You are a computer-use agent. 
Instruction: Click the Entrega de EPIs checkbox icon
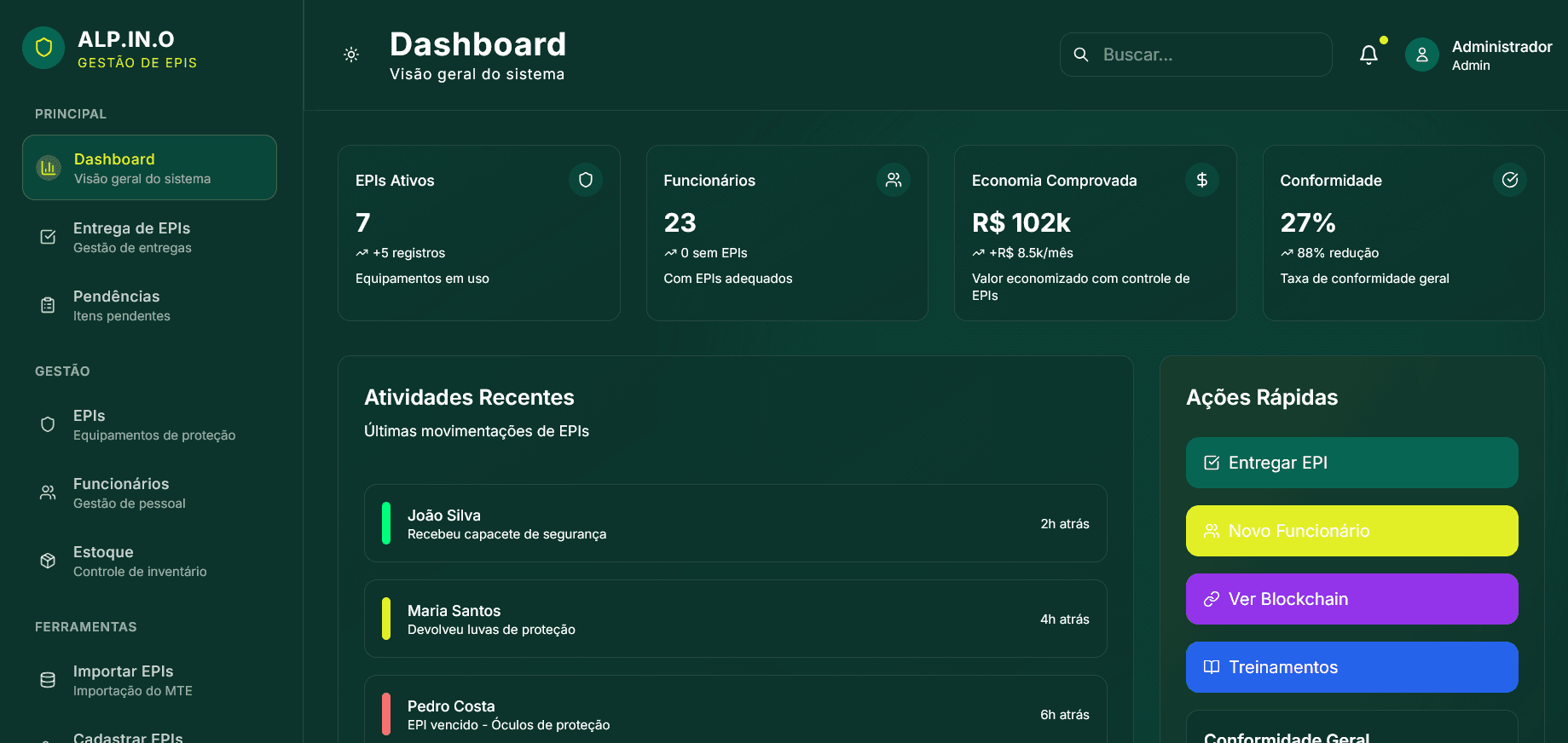(x=48, y=237)
